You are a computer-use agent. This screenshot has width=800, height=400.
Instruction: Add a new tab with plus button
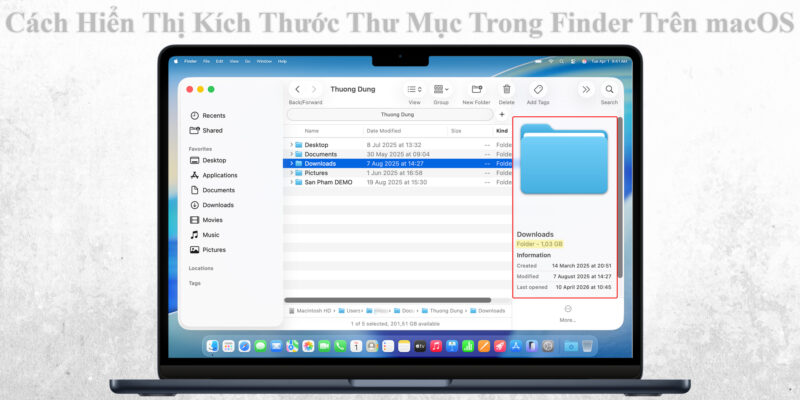502,114
